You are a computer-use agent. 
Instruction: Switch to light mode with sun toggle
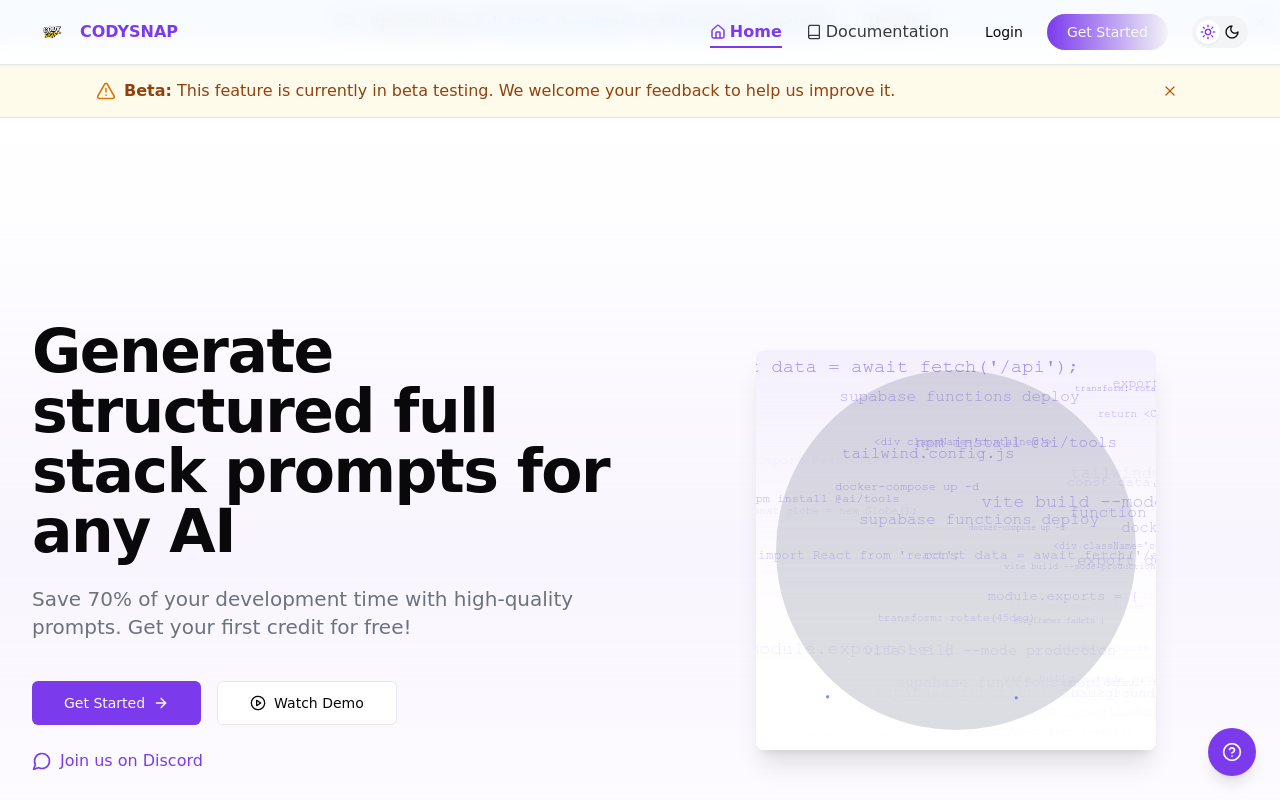pos(1208,32)
